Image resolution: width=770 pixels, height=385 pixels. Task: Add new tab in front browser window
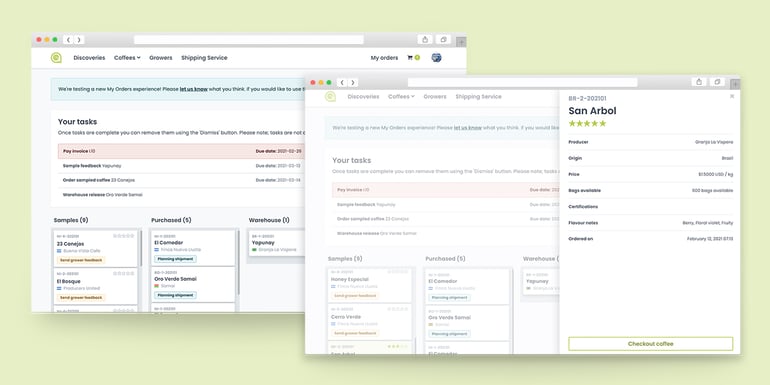click(x=735, y=84)
